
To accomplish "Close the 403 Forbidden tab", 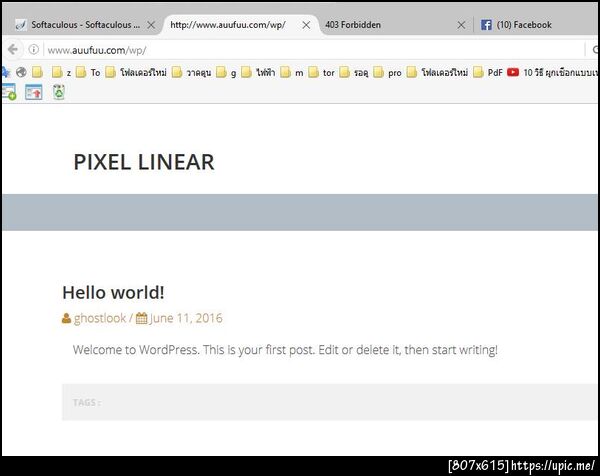I will pos(461,25).
